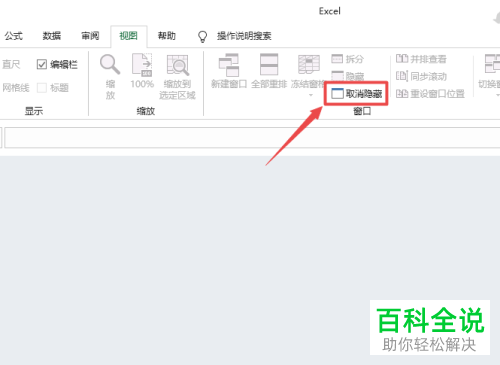Image resolution: width=500 pixels, height=365 pixels.
Task: Click the Split (拆分) window button
Action: [x=347, y=59]
